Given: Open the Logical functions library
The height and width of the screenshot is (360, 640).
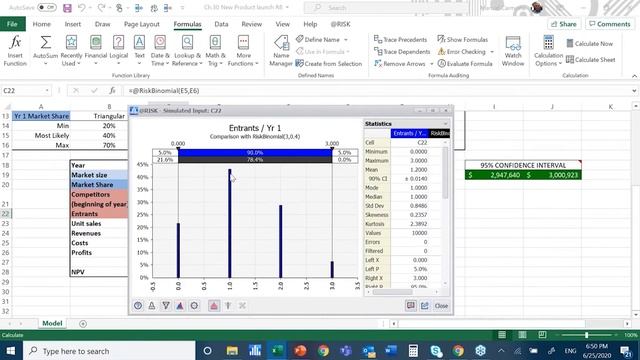Looking at the screenshot, I should coord(118,51).
